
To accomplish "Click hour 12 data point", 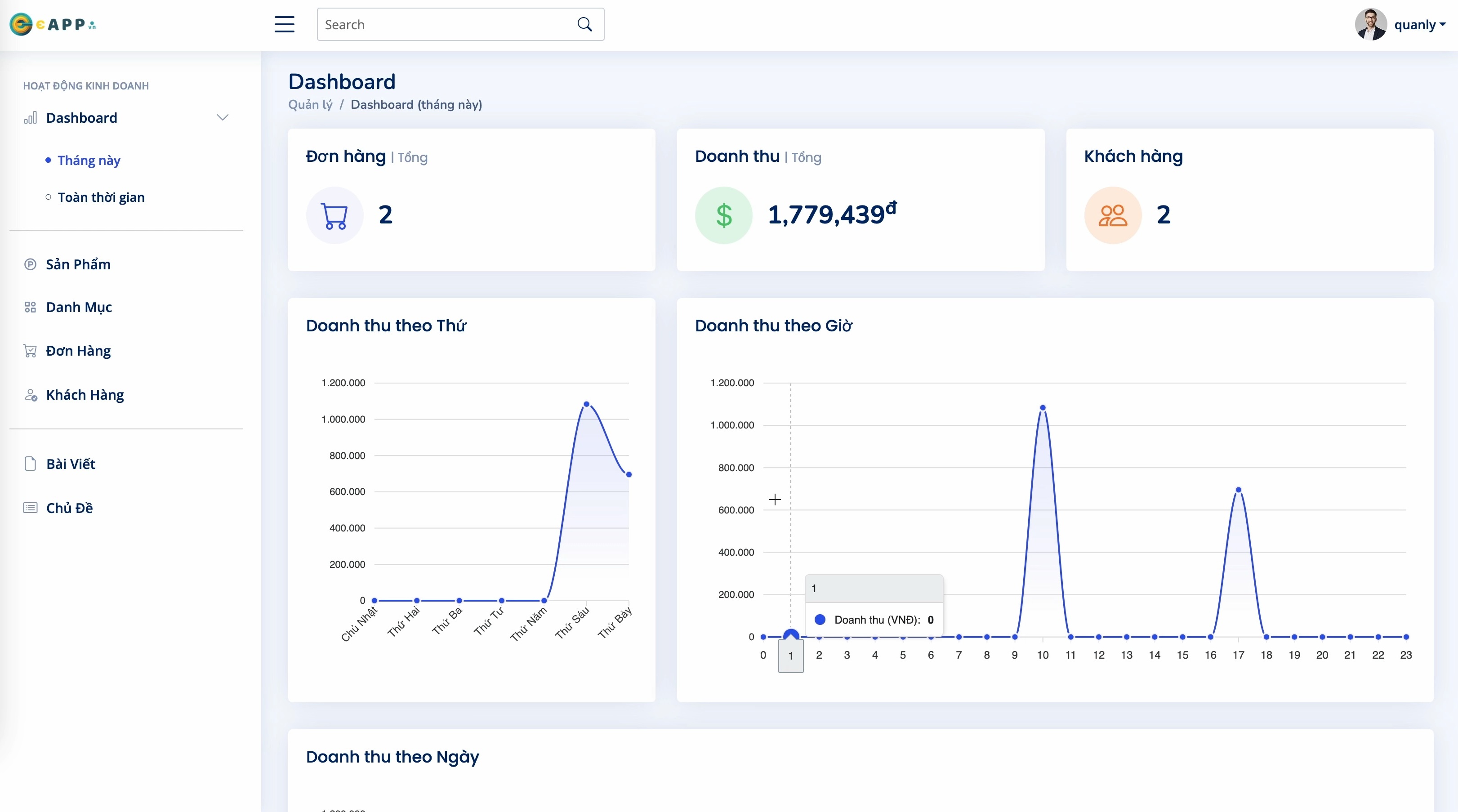I will point(1099,637).
